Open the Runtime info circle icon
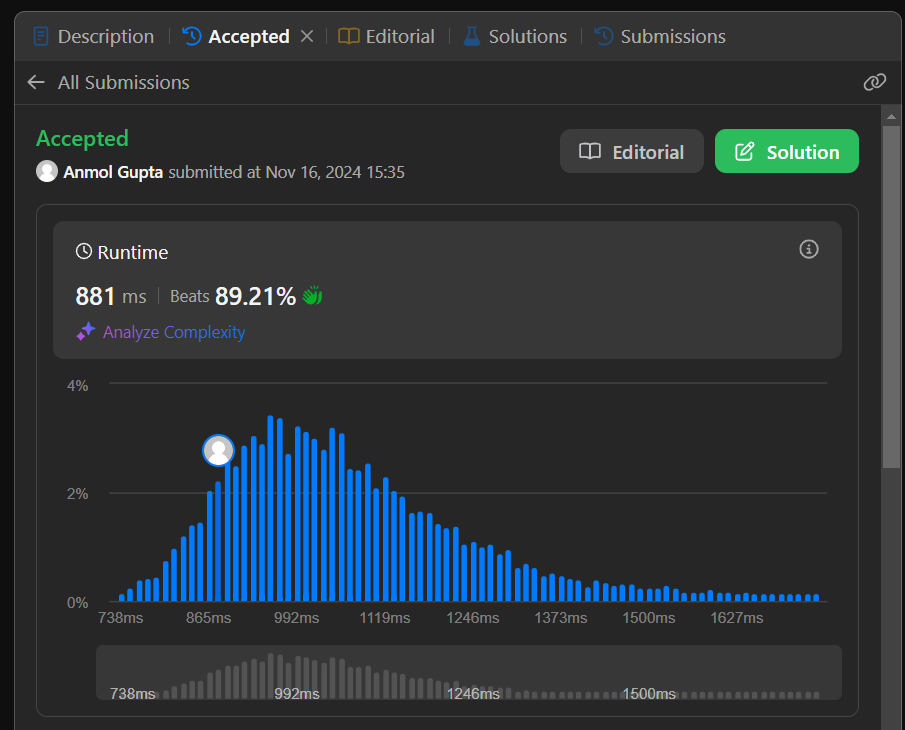The width and height of the screenshot is (905, 730). click(x=809, y=249)
